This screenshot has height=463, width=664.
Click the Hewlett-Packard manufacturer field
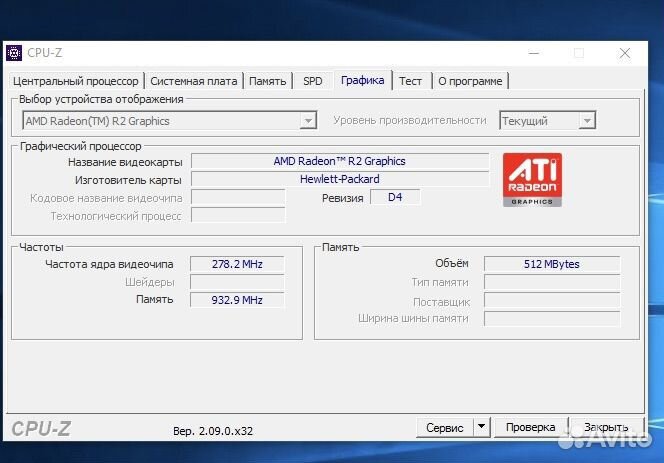[x=340, y=179]
